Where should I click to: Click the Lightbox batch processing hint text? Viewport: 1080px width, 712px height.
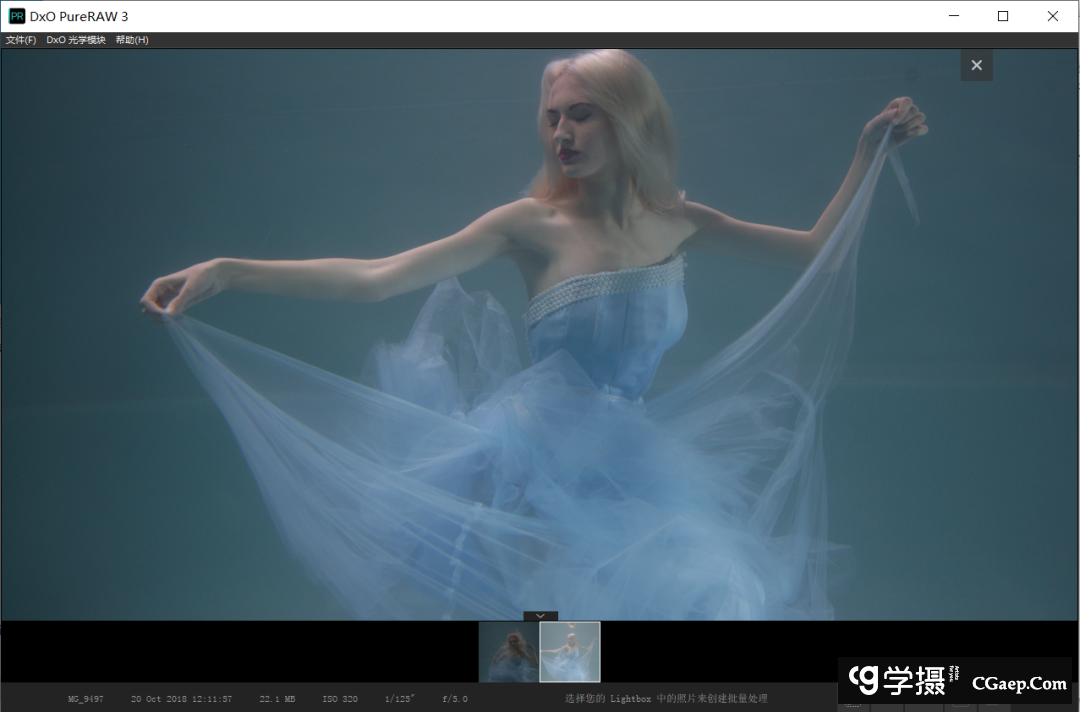pos(666,699)
